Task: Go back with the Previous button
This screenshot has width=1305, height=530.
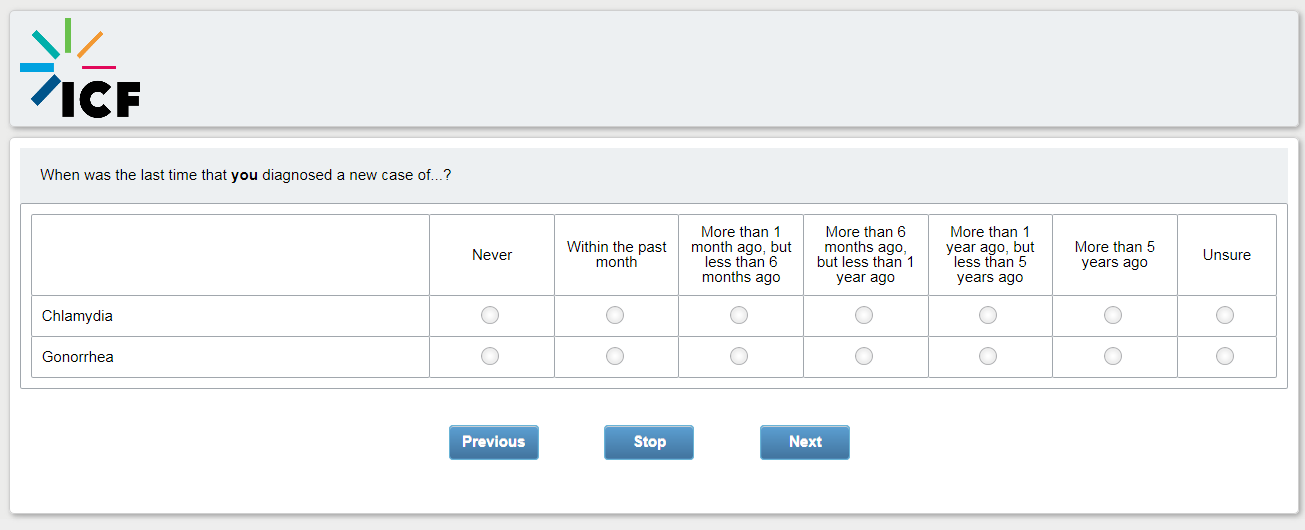Action: coord(494,442)
